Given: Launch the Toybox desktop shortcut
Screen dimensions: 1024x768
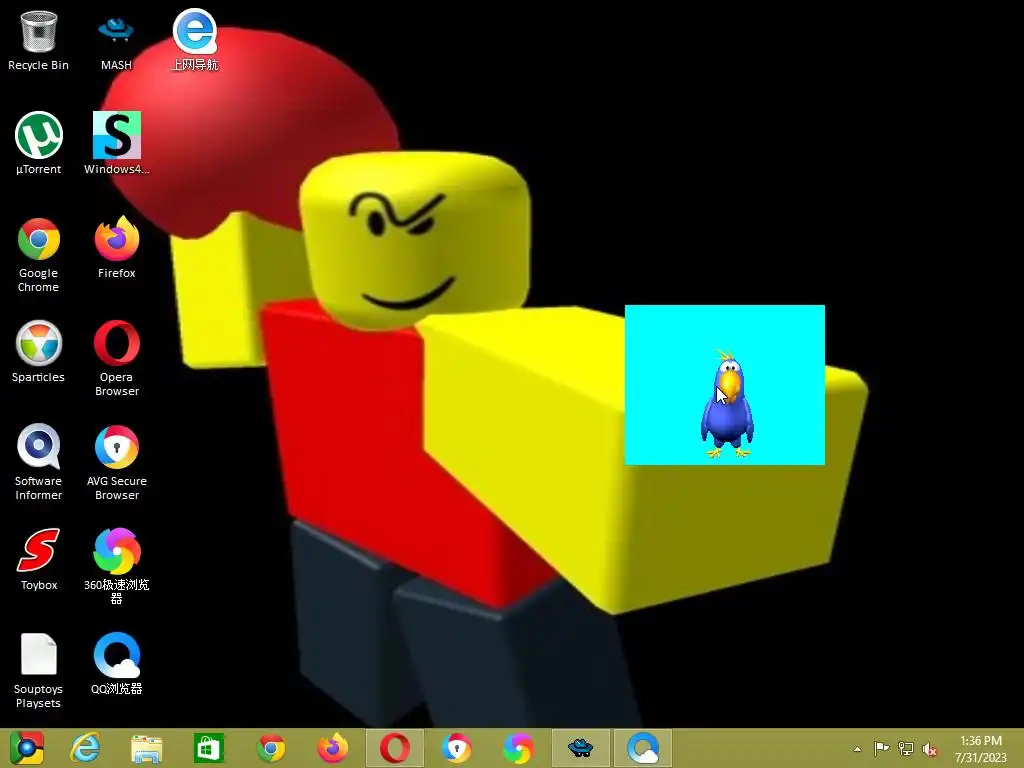Looking at the screenshot, I should click(x=39, y=560).
